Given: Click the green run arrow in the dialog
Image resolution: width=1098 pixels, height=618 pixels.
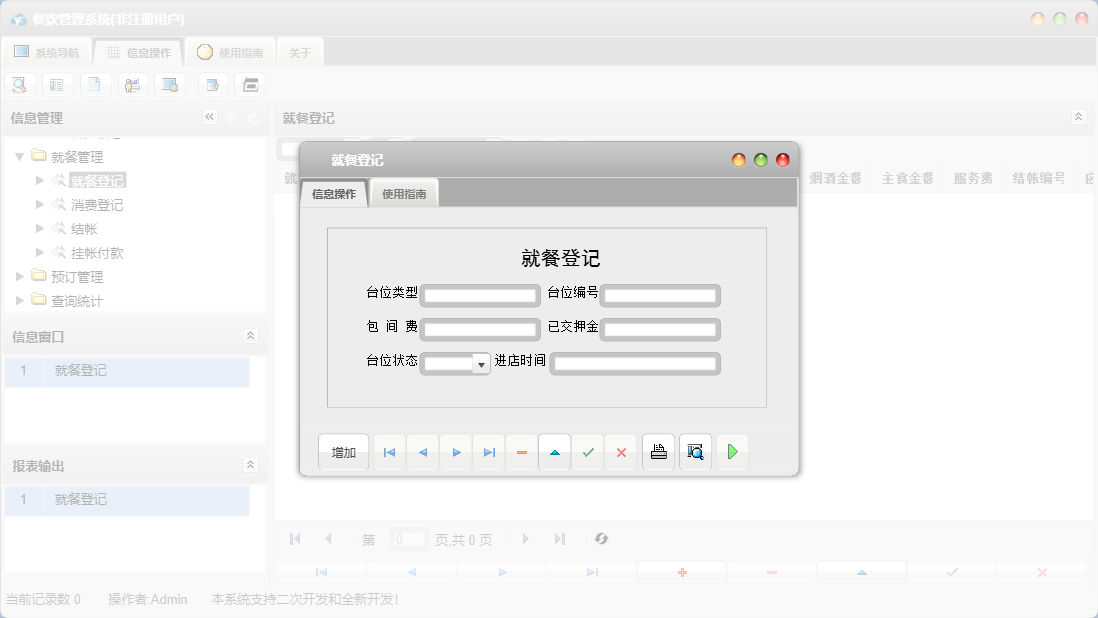Looking at the screenshot, I should pyautogui.click(x=731, y=452).
